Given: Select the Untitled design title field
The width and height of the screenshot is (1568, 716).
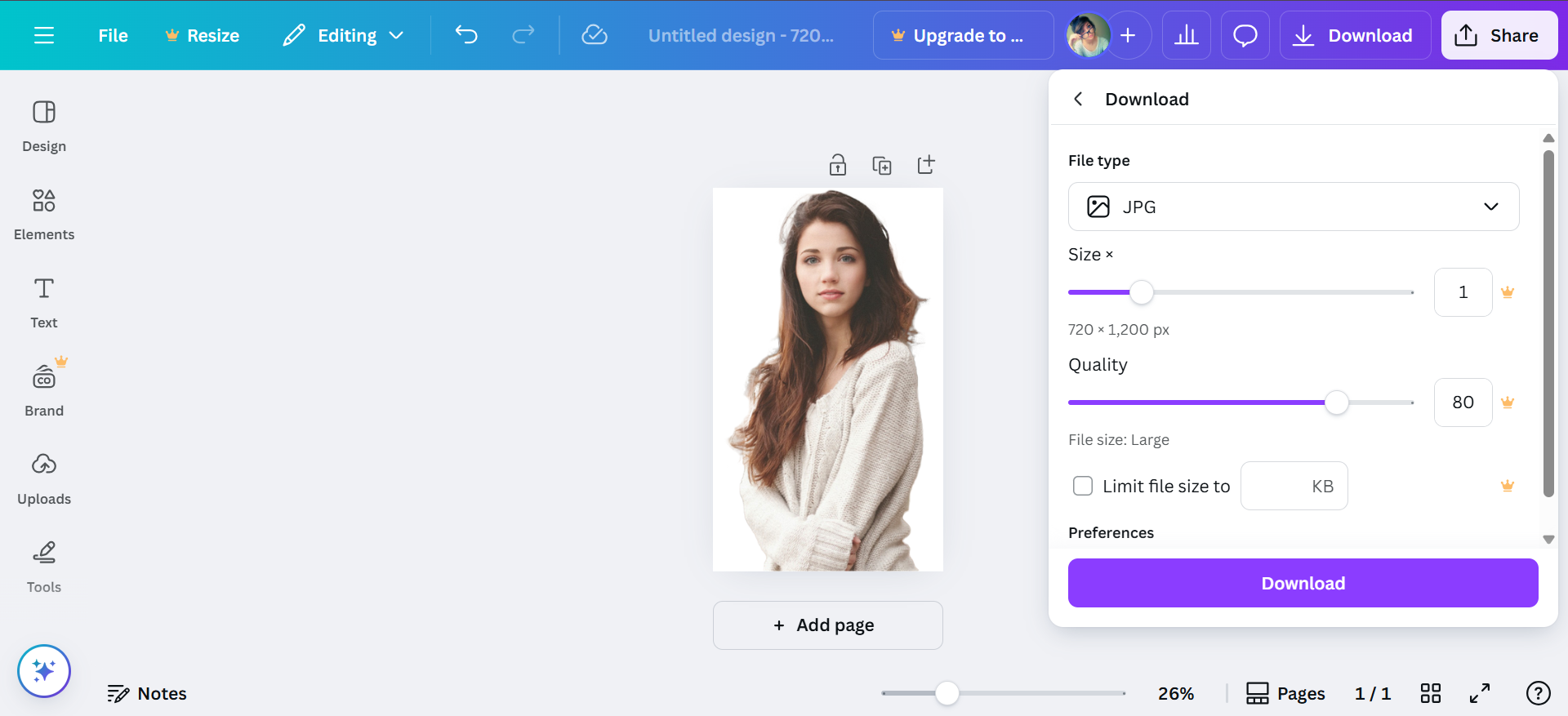Looking at the screenshot, I should (x=741, y=35).
